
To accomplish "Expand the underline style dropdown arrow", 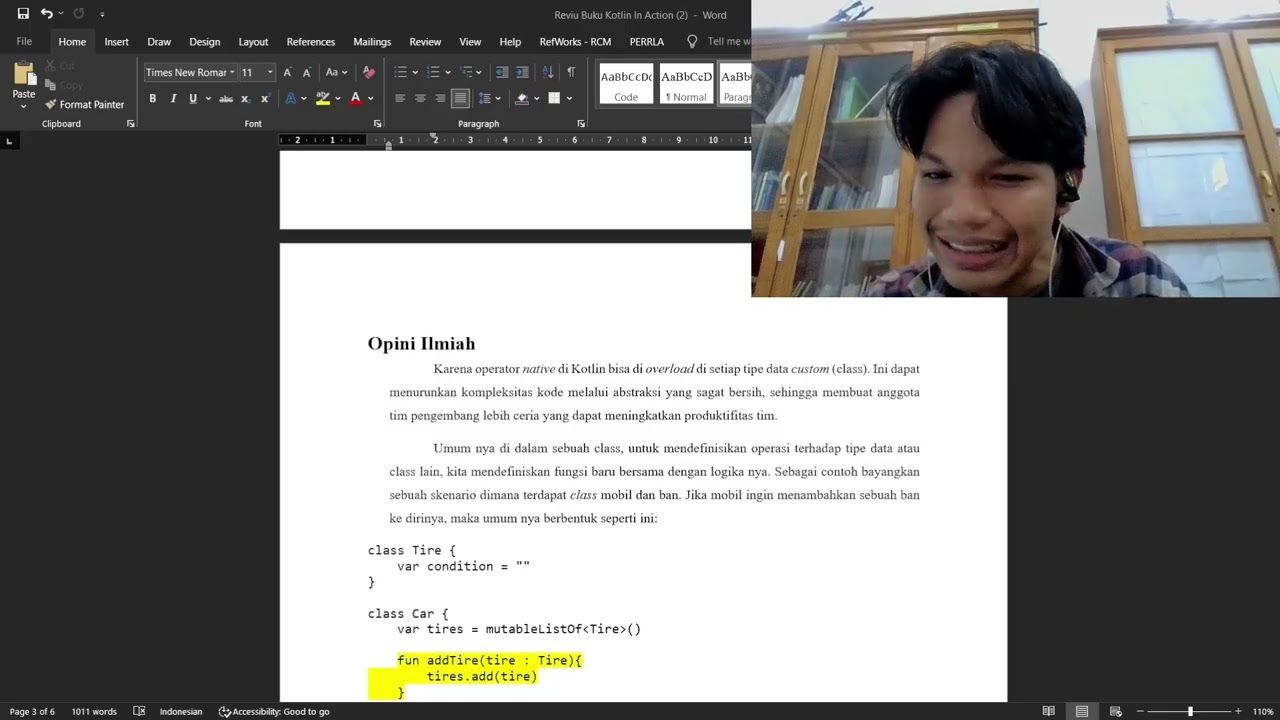I will click(208, 98).
